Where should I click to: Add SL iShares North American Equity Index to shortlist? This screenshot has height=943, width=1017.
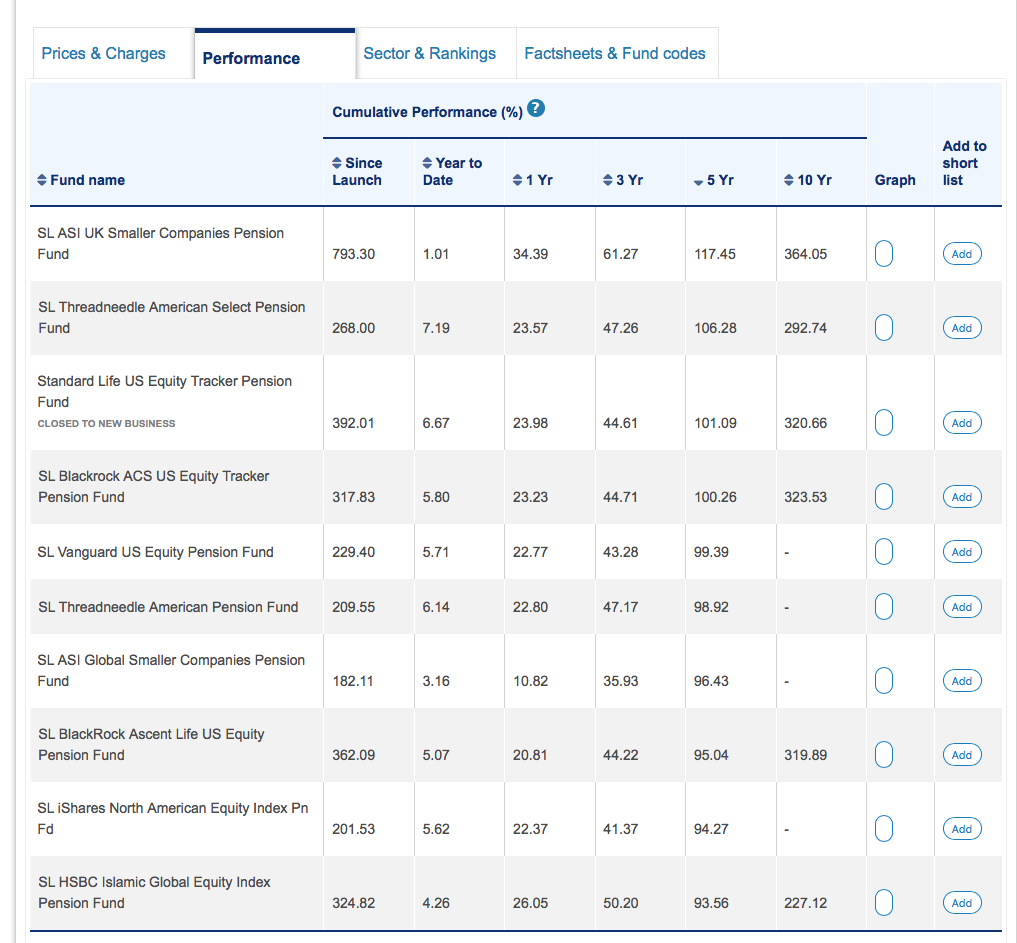click(961, 829)
